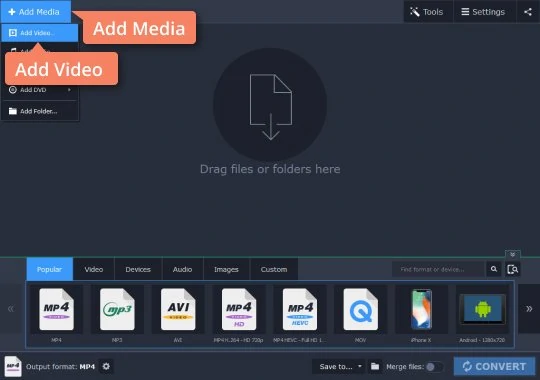Choose the Android 1280x720 preset
The width and height of the screenshot is (540, 380).
tap(482, 309)
